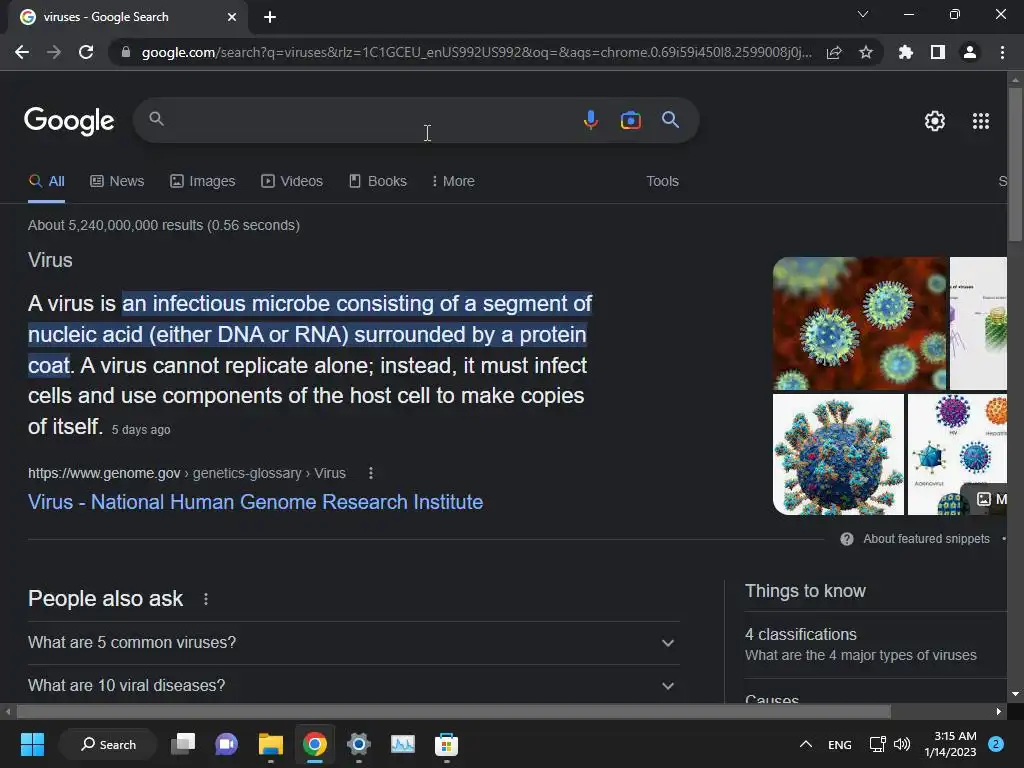Click the browser forward arrow
The image size is (1024, 768).
pyautogui.click(x=54, y=52)
